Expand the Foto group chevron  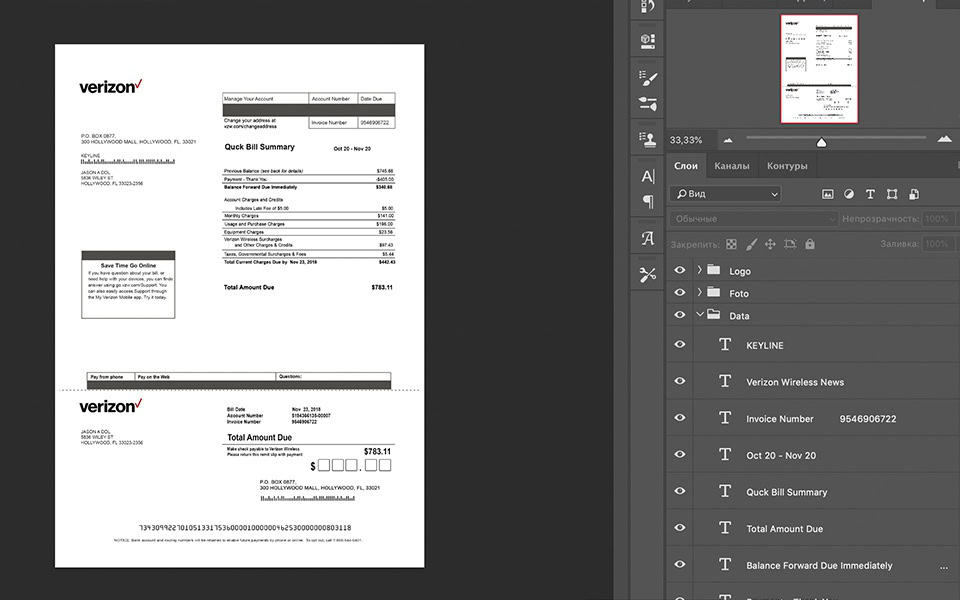[699, 293]
